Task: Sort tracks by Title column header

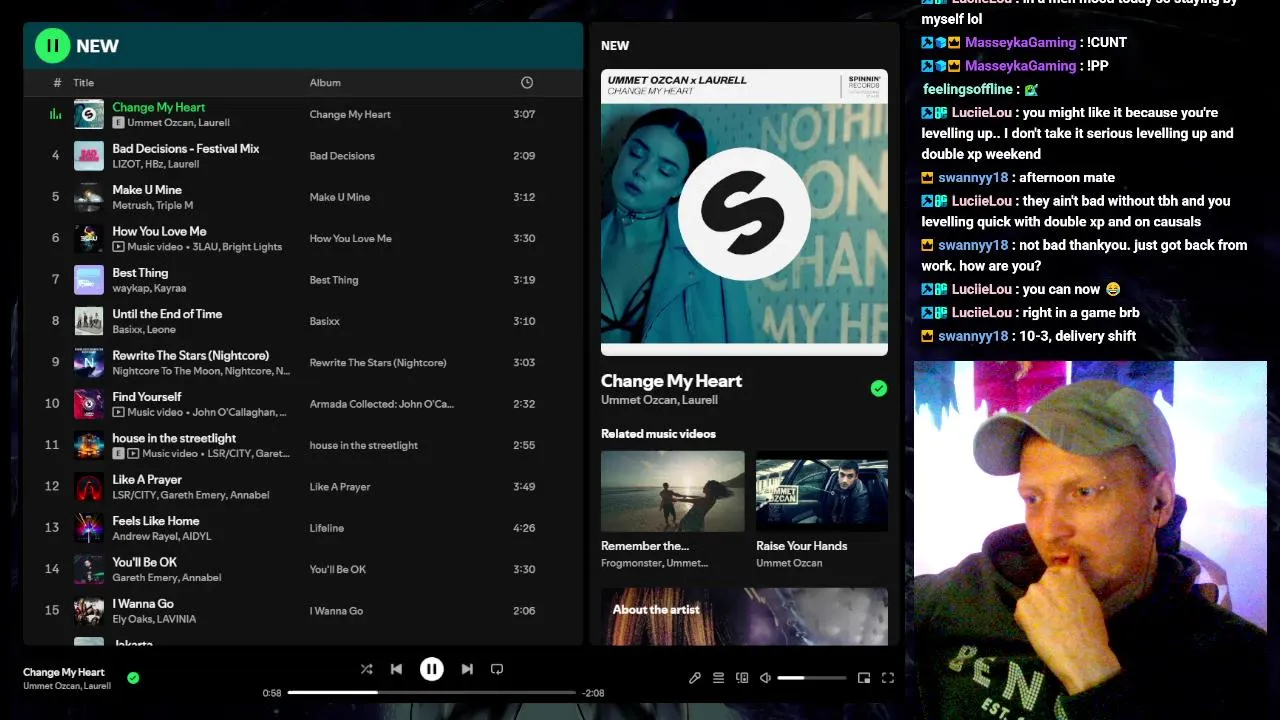Action: [x=83, y=83]
